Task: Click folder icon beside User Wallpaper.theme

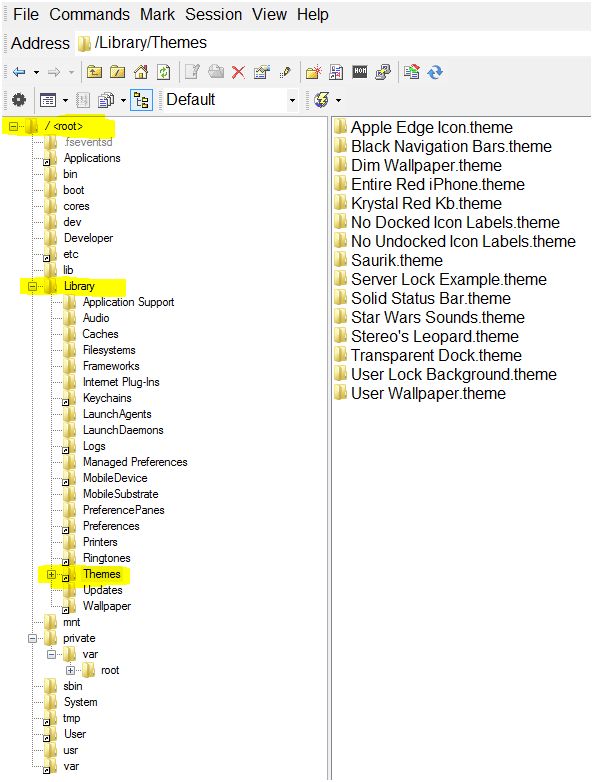Action: (341, 392)
